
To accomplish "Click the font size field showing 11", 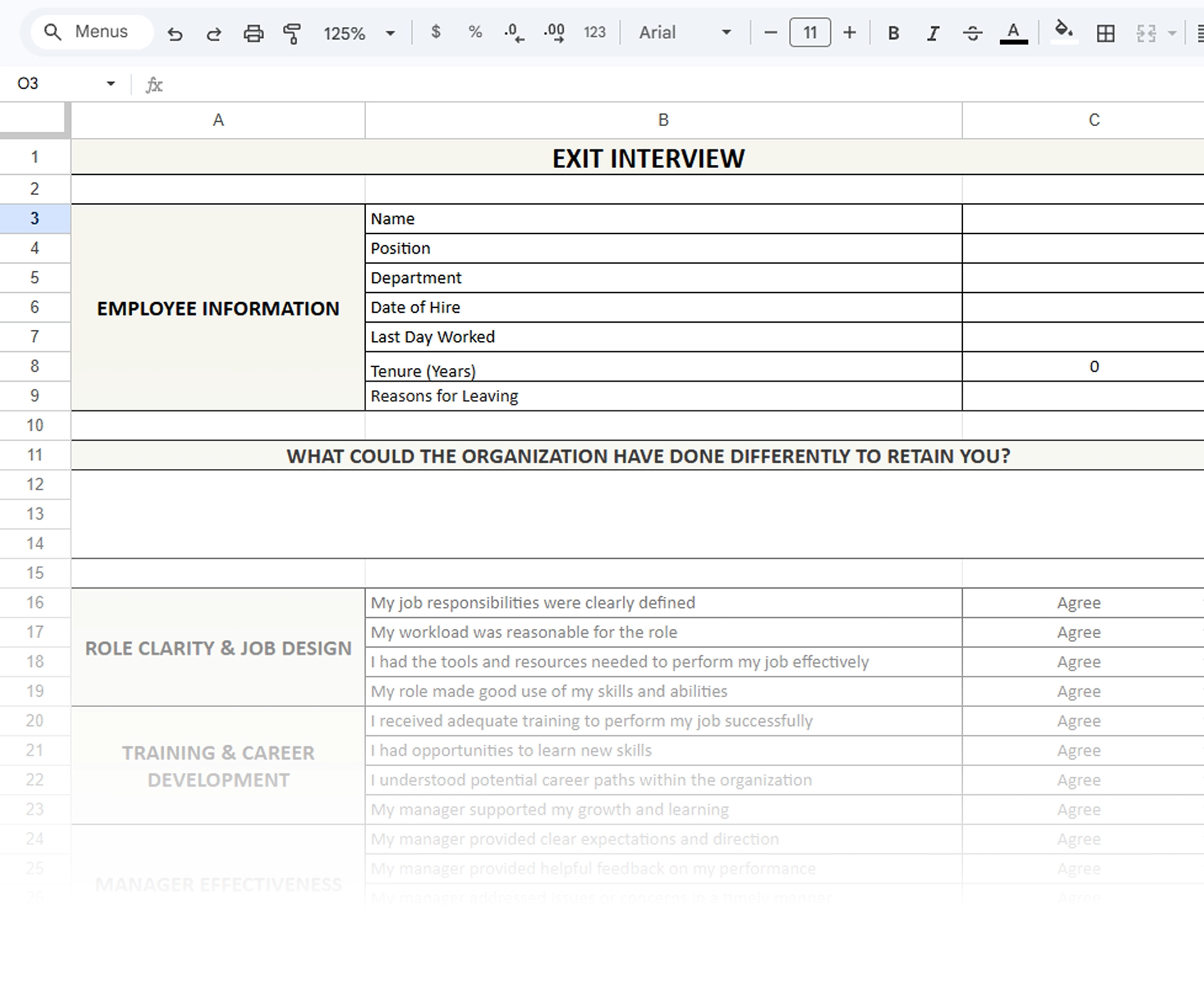I will (810, 32).
